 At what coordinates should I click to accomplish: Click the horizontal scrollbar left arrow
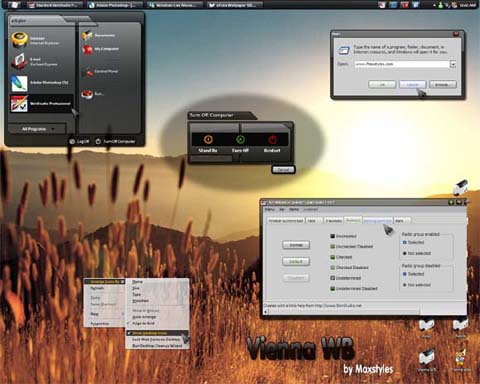point(266,312)
